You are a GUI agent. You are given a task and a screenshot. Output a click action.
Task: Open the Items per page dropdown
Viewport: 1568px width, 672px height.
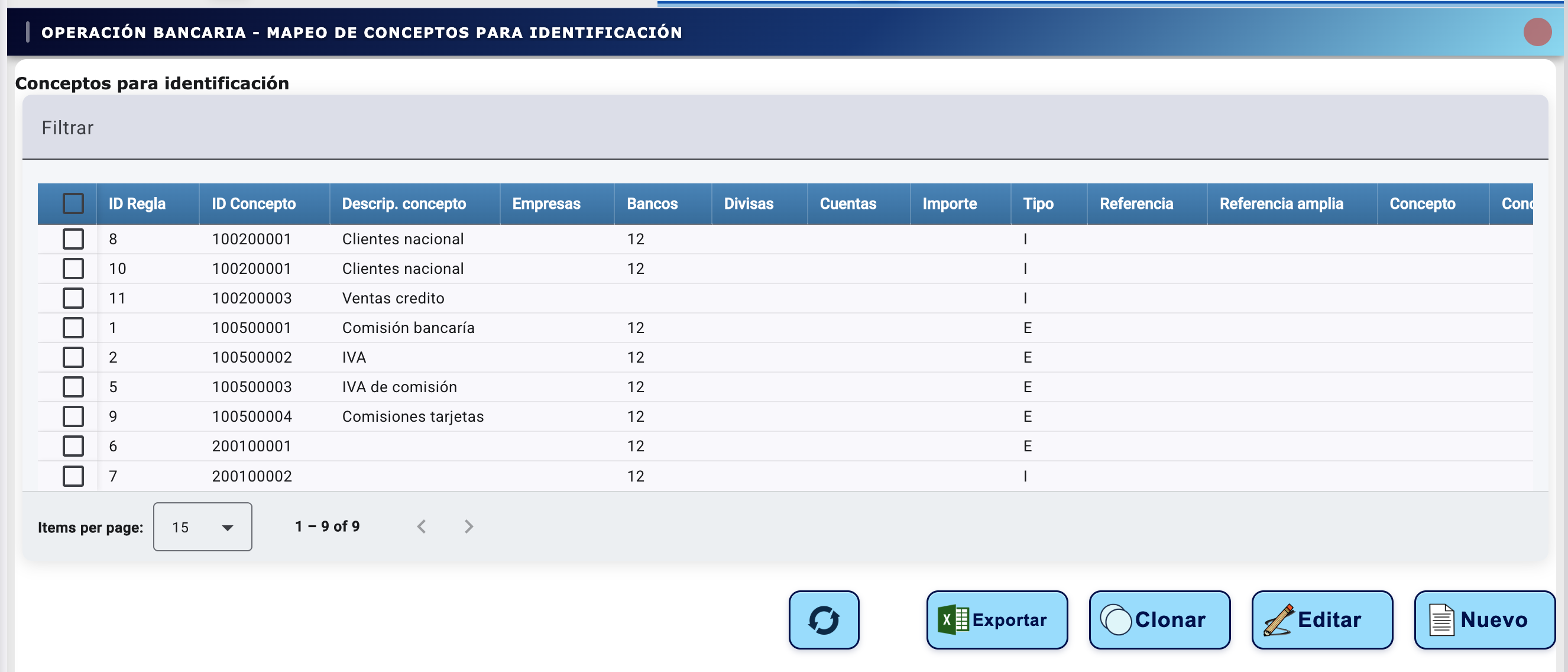202,527
